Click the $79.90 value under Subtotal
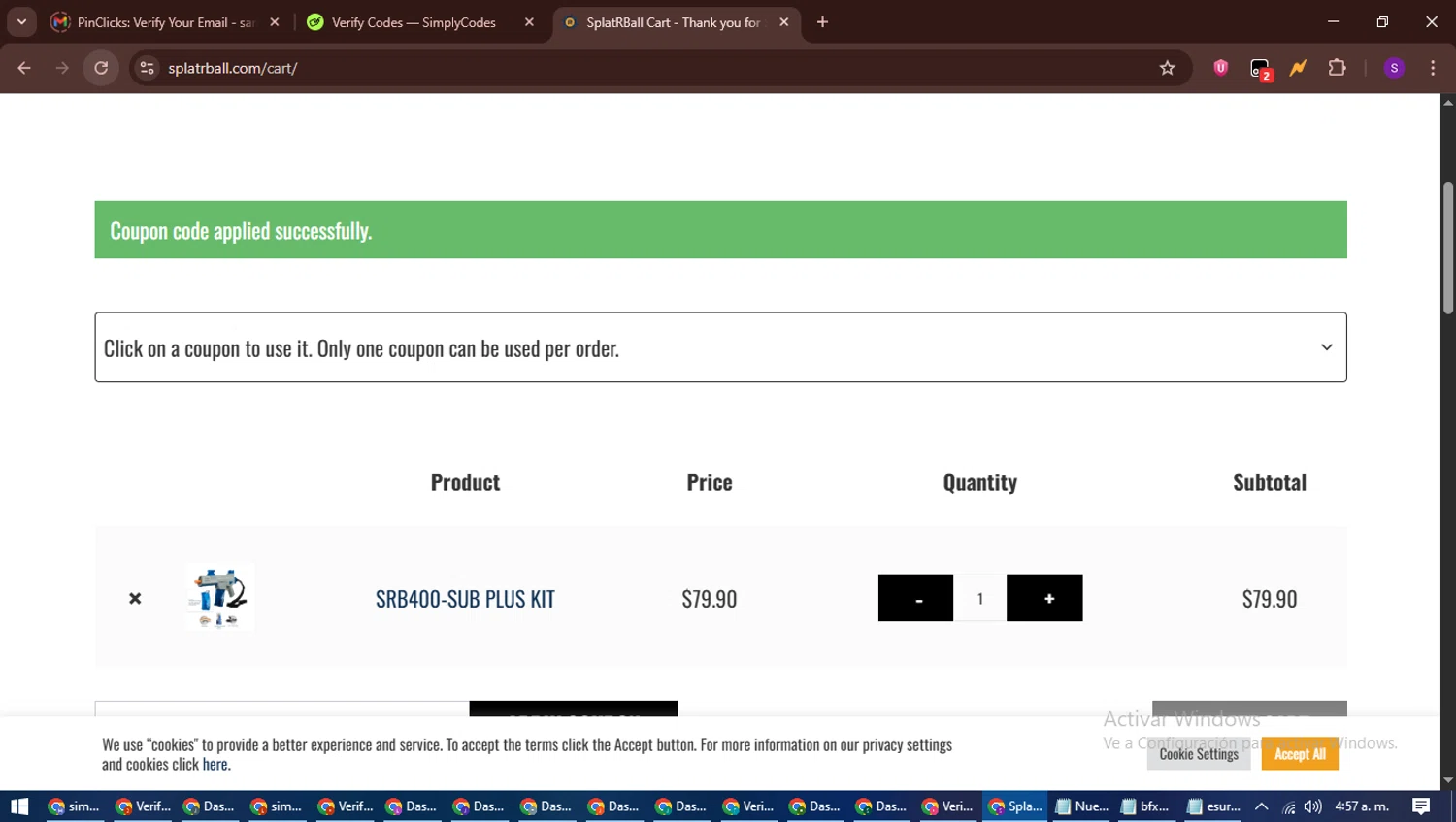The image size is (1456, 822). [x=1270, y=599]
